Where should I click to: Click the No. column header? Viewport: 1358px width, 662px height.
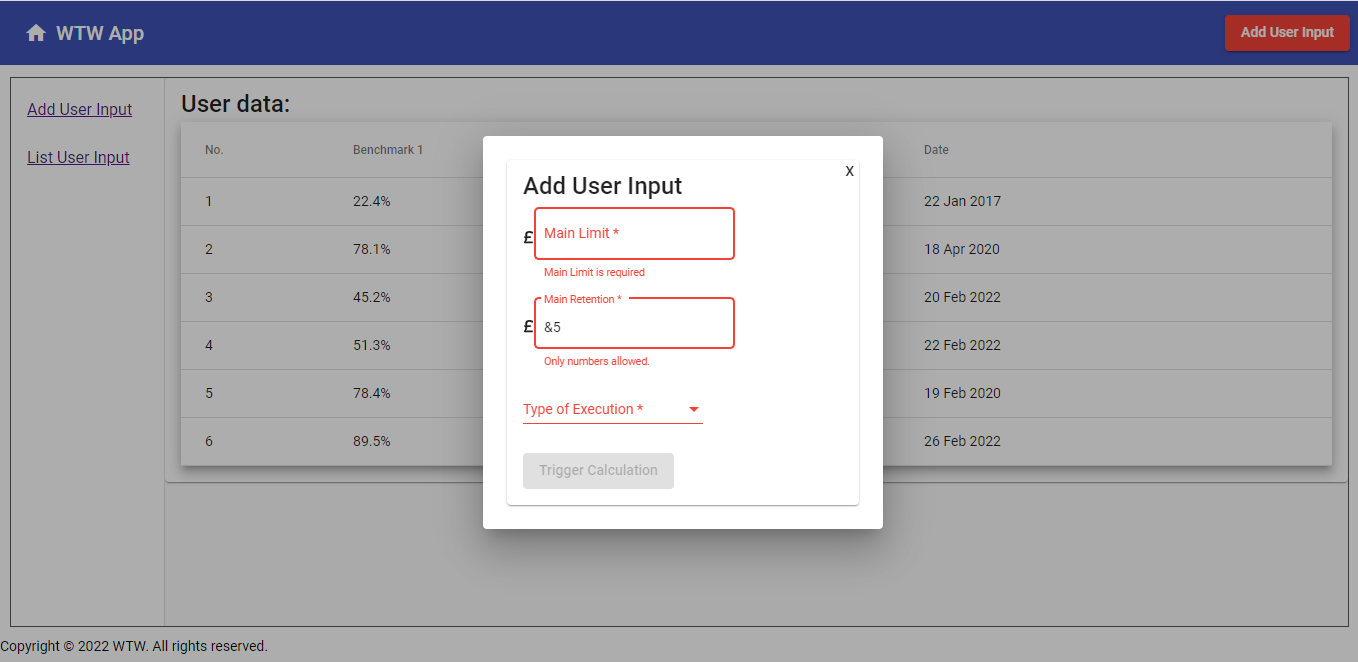click(x=214, y=150)
